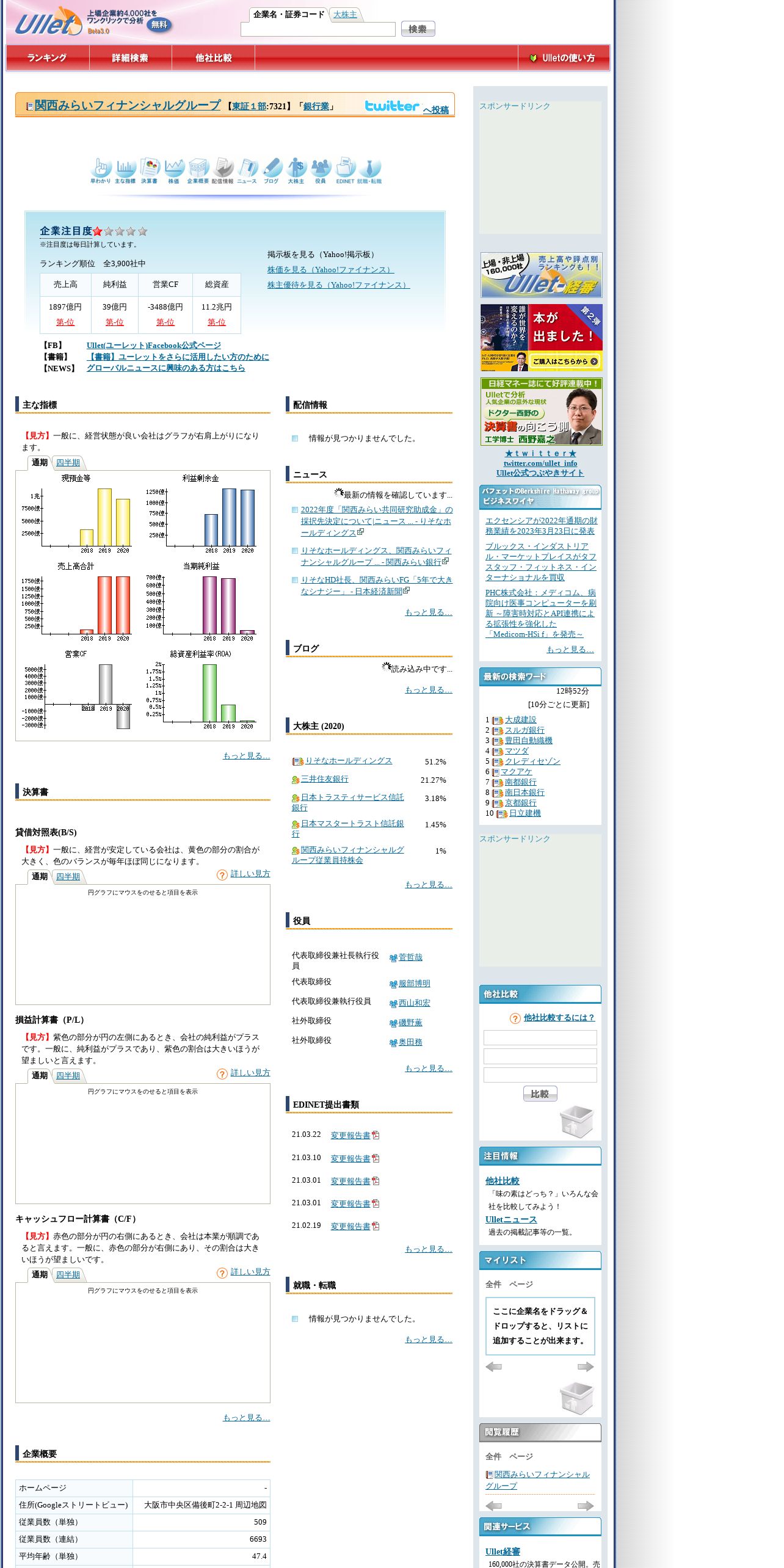Click the twitter logo to post
Screen dimensions: 784x1568
click(392, 106)
